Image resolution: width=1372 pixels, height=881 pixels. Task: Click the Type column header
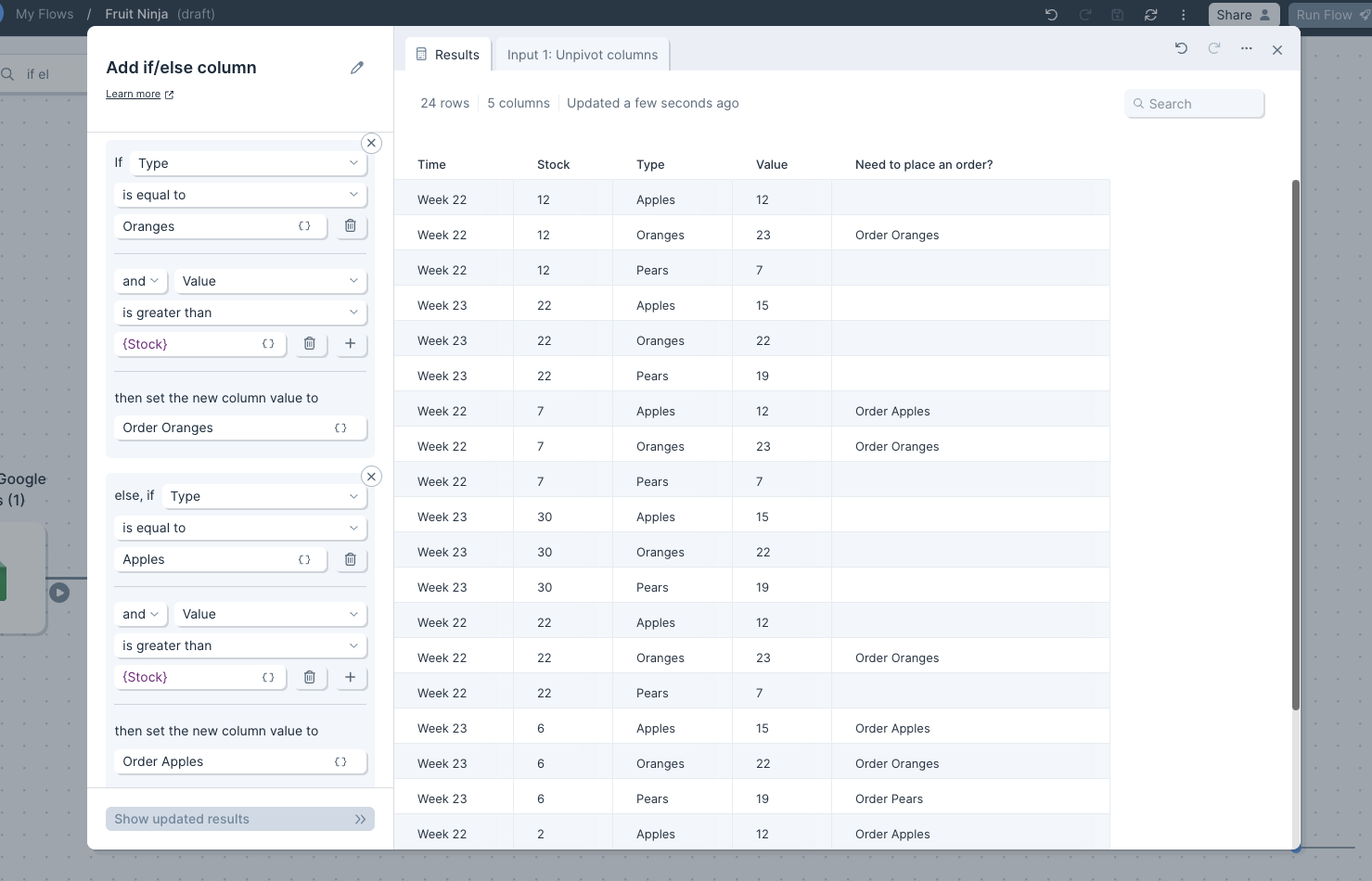650,164
